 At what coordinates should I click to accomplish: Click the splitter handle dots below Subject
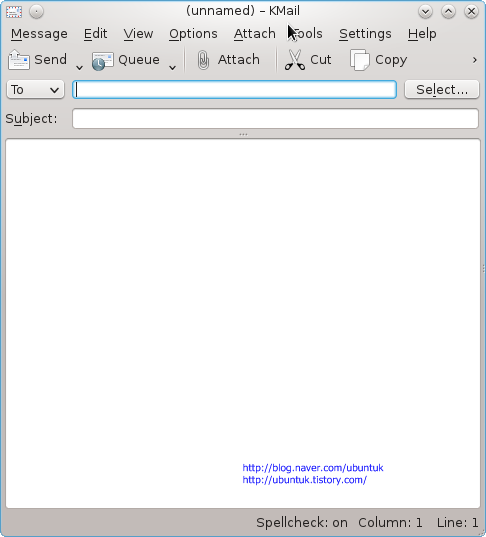(x=243, y=134)
